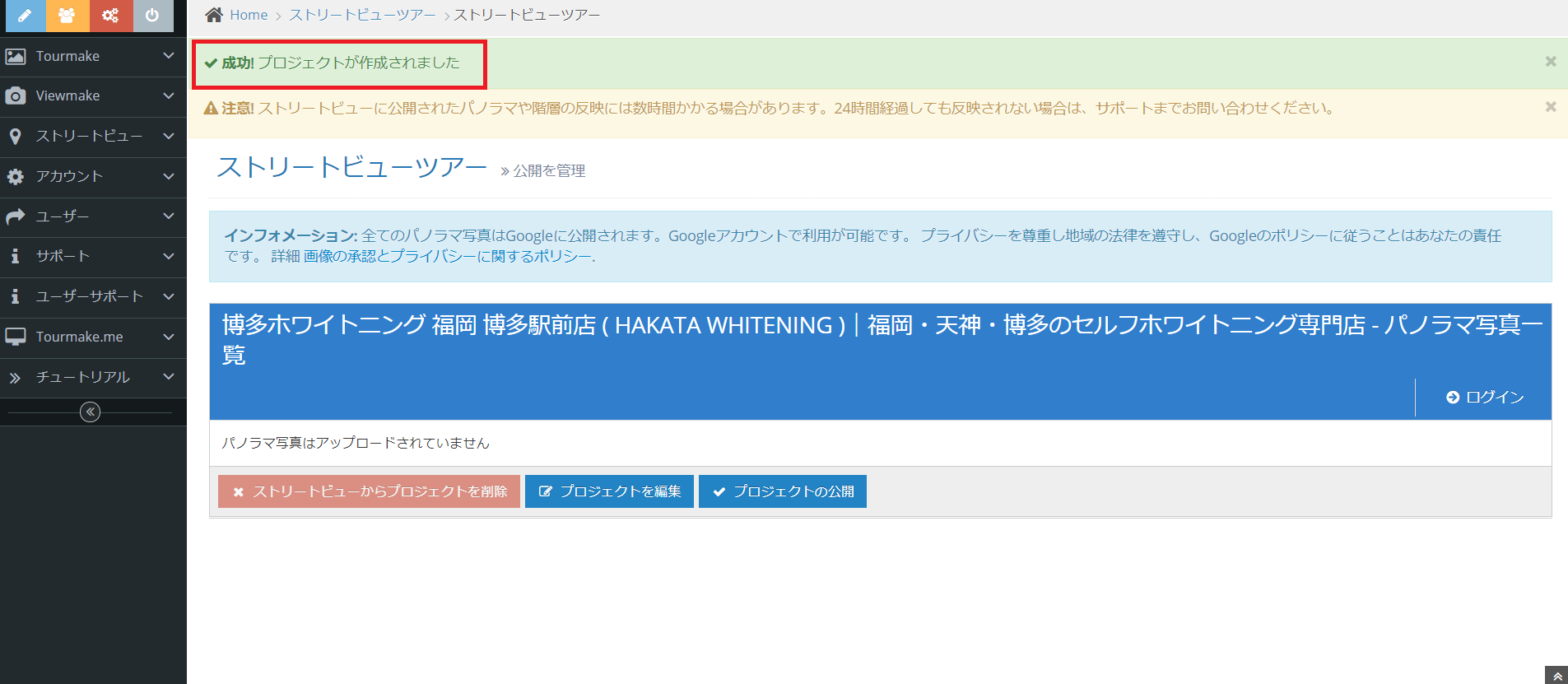Viewport: 1568px width, 684px height.
Task: Click the ユーザー share arrow icon
Action: click(x=15, y=216)
